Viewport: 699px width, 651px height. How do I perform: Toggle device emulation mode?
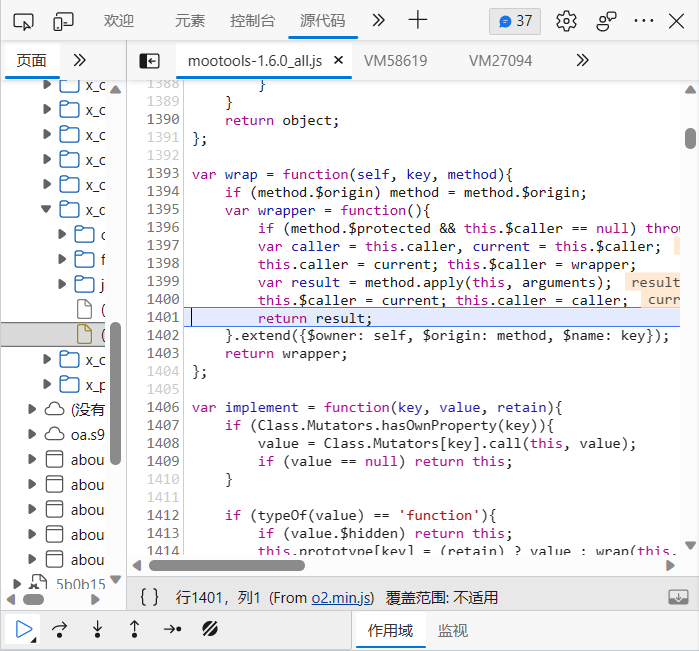tap(63, 21)
